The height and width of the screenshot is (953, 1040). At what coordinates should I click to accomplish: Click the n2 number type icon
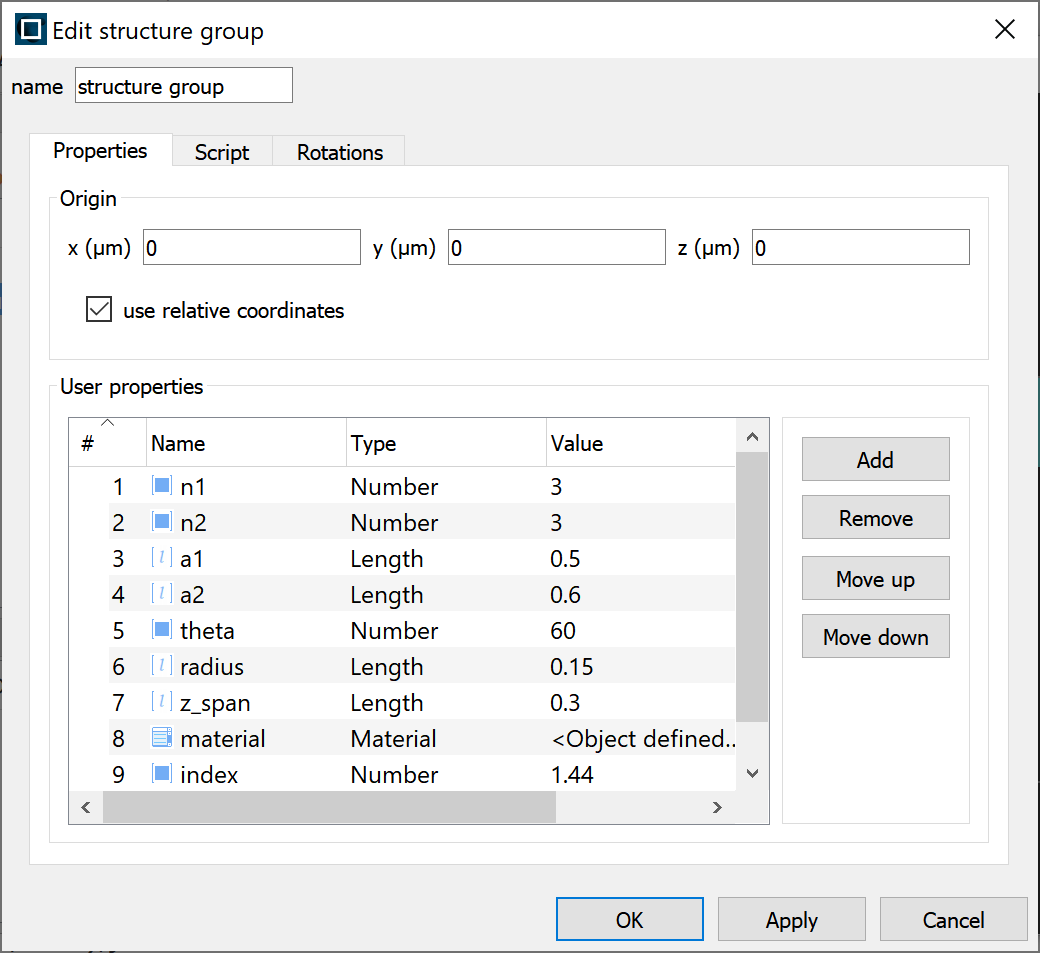[161, 522]
